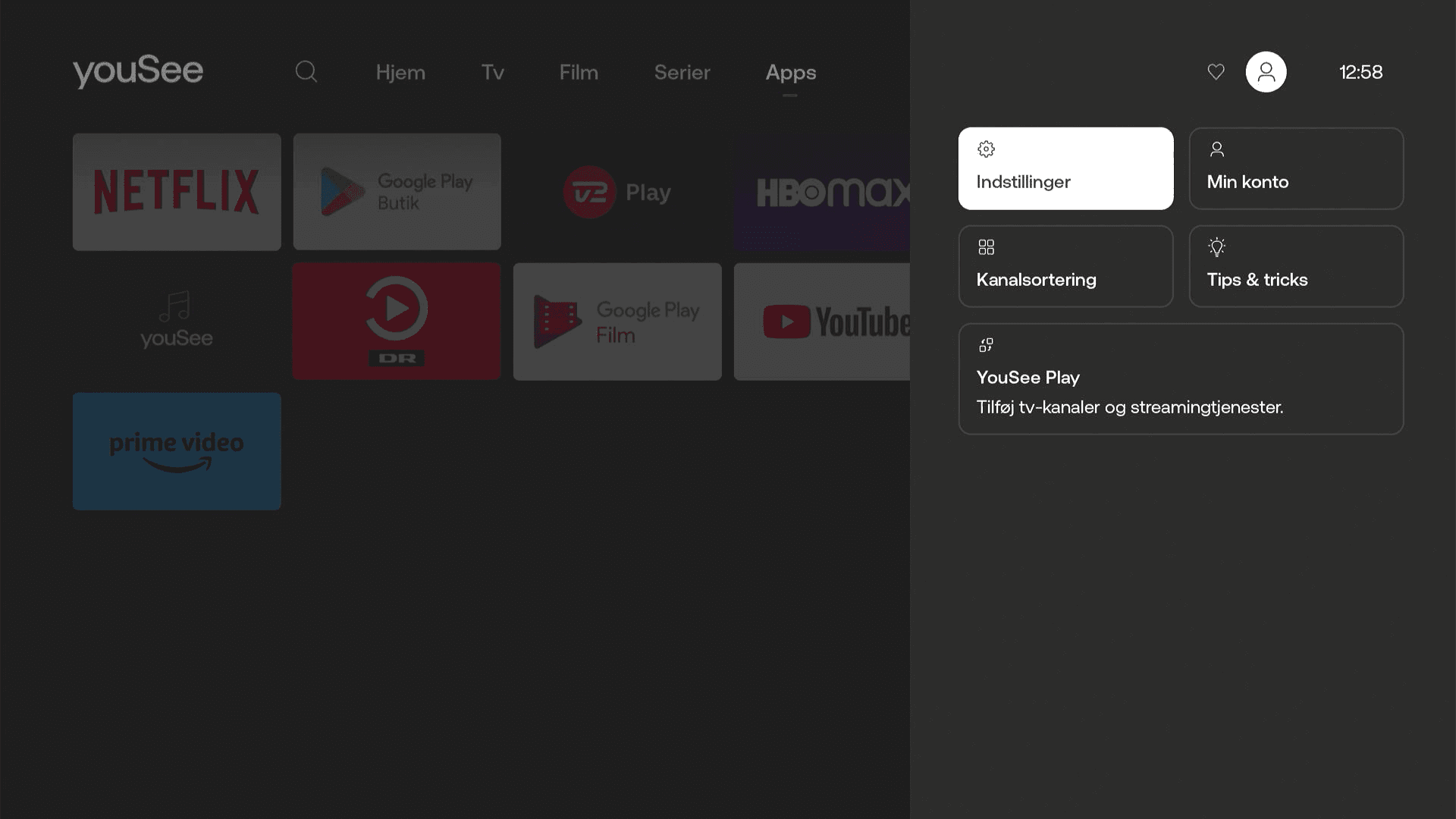
Task: Click the youSee logo
Action: (138, 72)
